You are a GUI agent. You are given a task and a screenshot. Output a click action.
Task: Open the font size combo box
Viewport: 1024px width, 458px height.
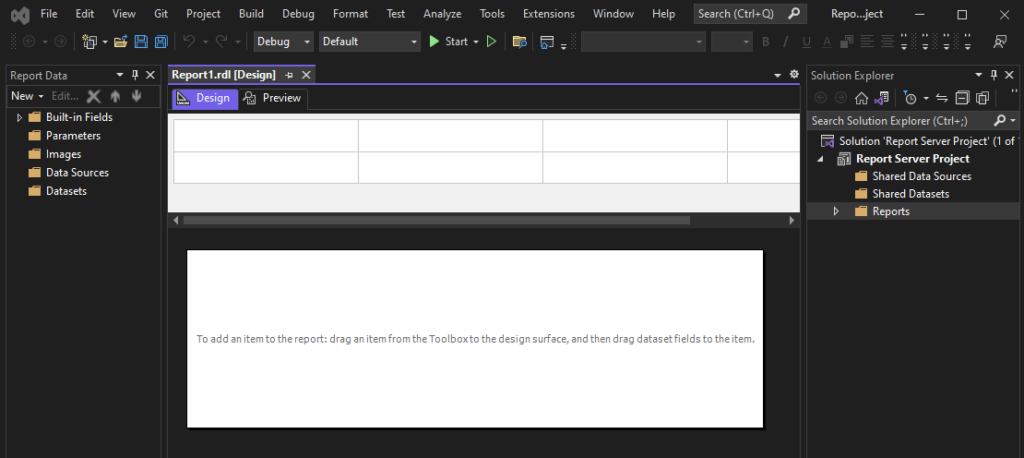click(x=732, y=41)
